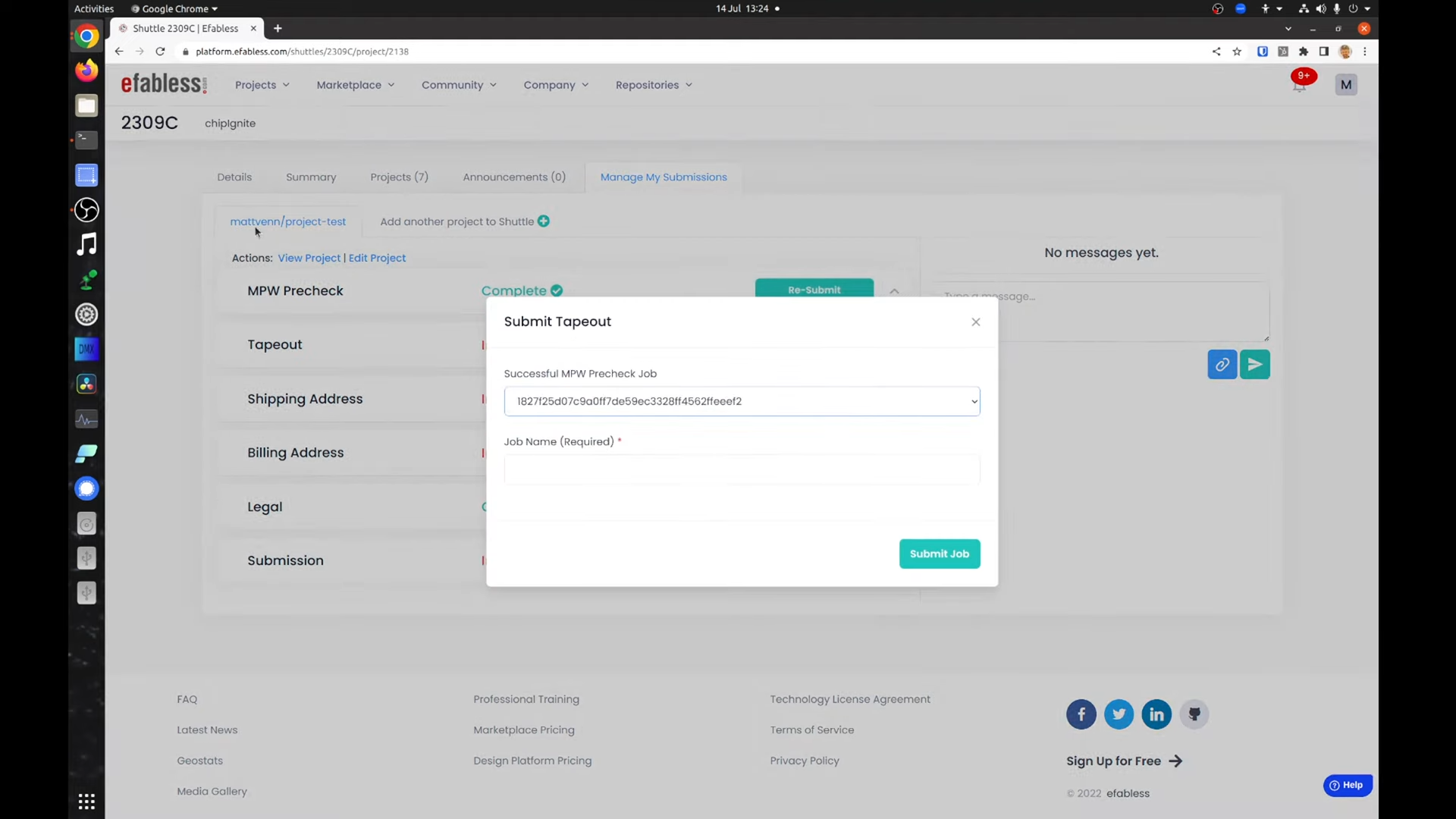This screenshot has width=1456, height=819.
Task: Open Terminal from the dock
Action: (x=86, y=140)
